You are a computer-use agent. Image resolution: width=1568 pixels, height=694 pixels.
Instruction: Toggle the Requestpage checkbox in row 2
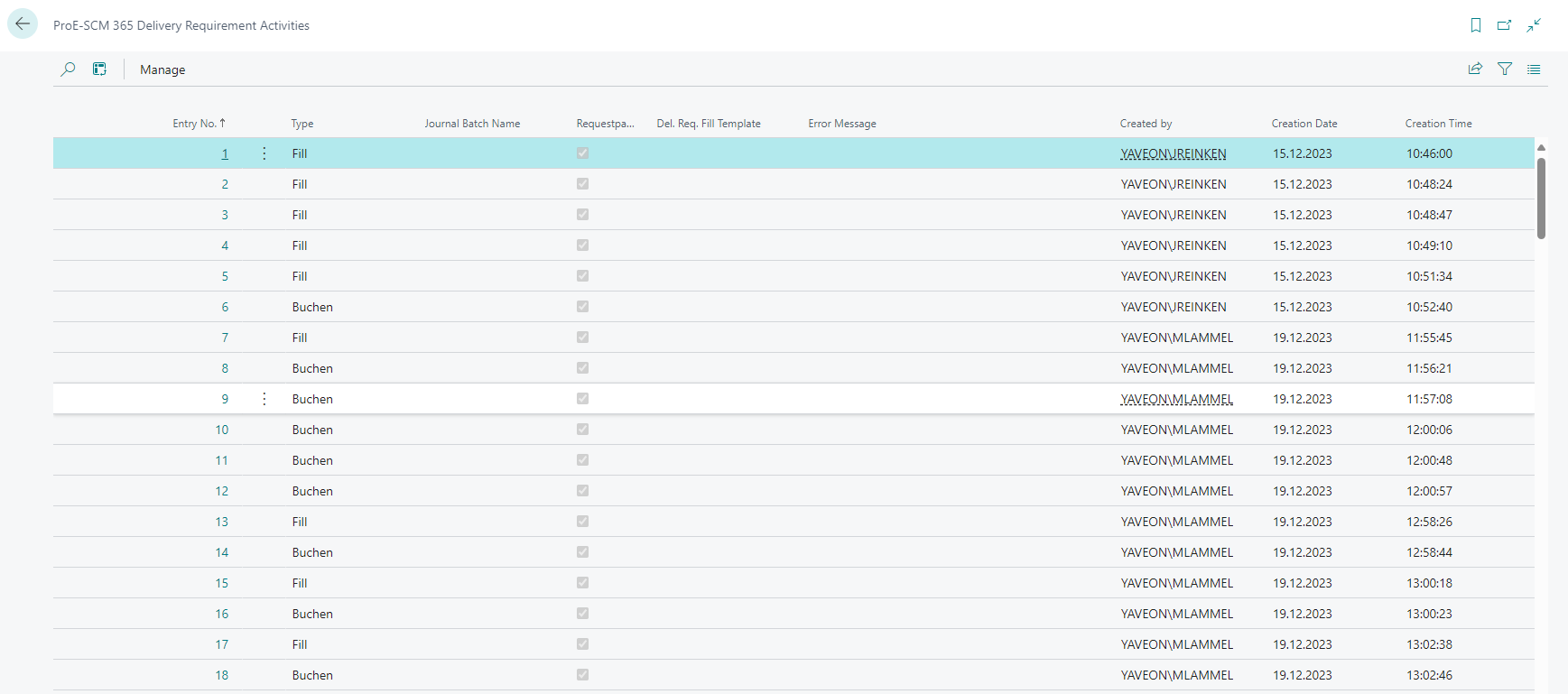582,184
